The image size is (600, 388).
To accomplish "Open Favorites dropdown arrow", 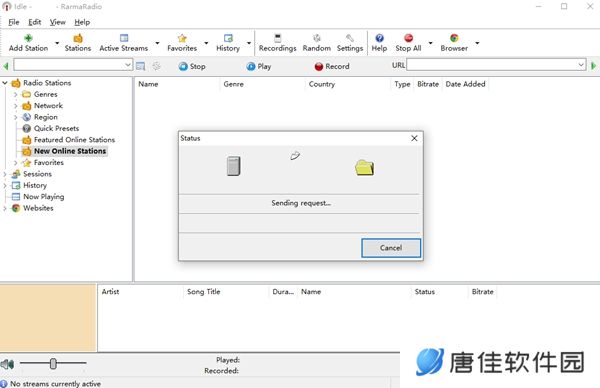I will pyautogui.click(x=206, y=43).
